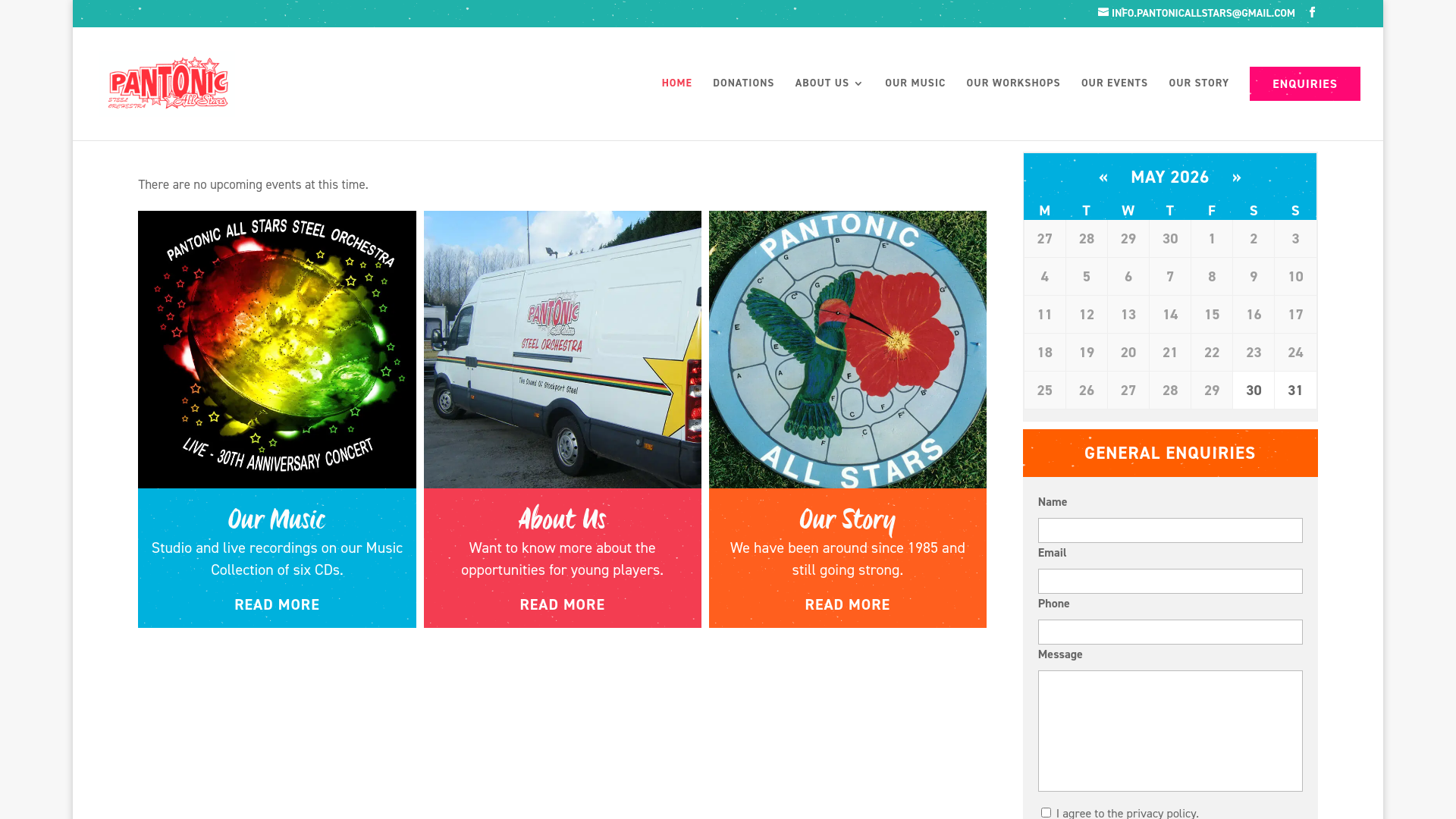Click calendar day 18
Image resolution: width=1456 pixels, height=819 pixels.
point(1045,353)
